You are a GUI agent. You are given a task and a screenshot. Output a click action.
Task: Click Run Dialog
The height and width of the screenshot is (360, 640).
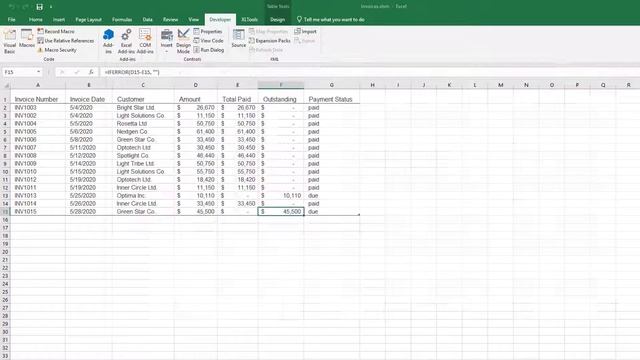[x=209, y=50]
